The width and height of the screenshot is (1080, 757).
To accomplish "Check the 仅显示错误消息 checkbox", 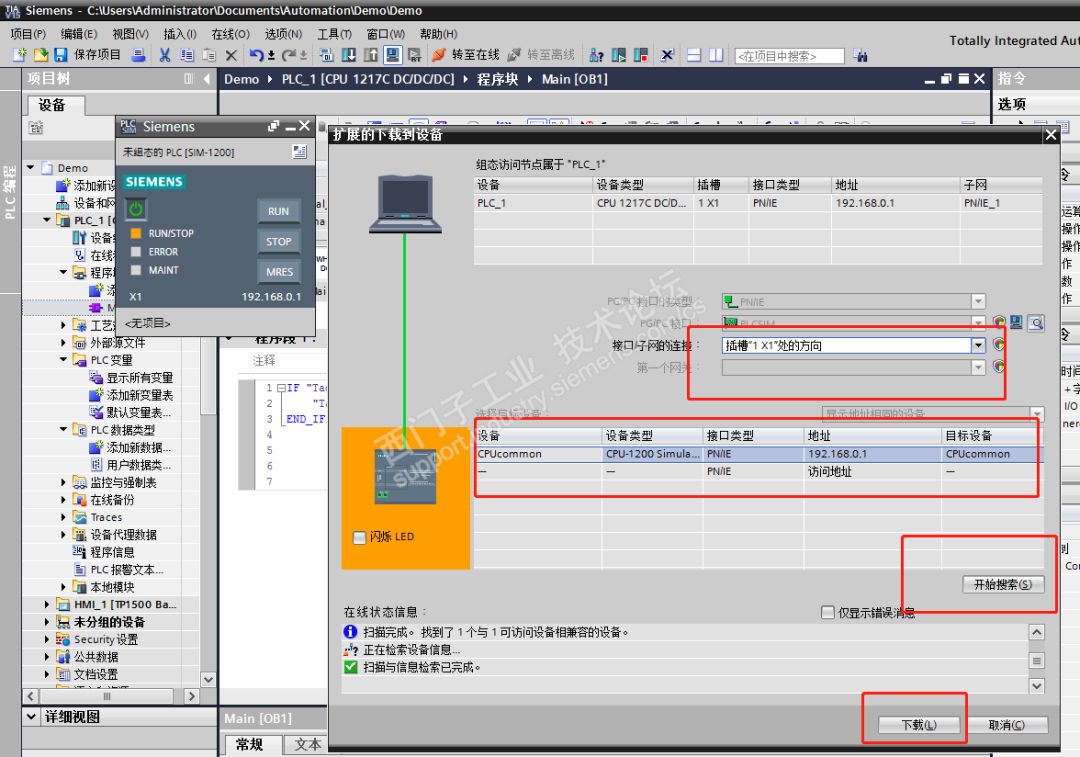I will coord(828,612).
